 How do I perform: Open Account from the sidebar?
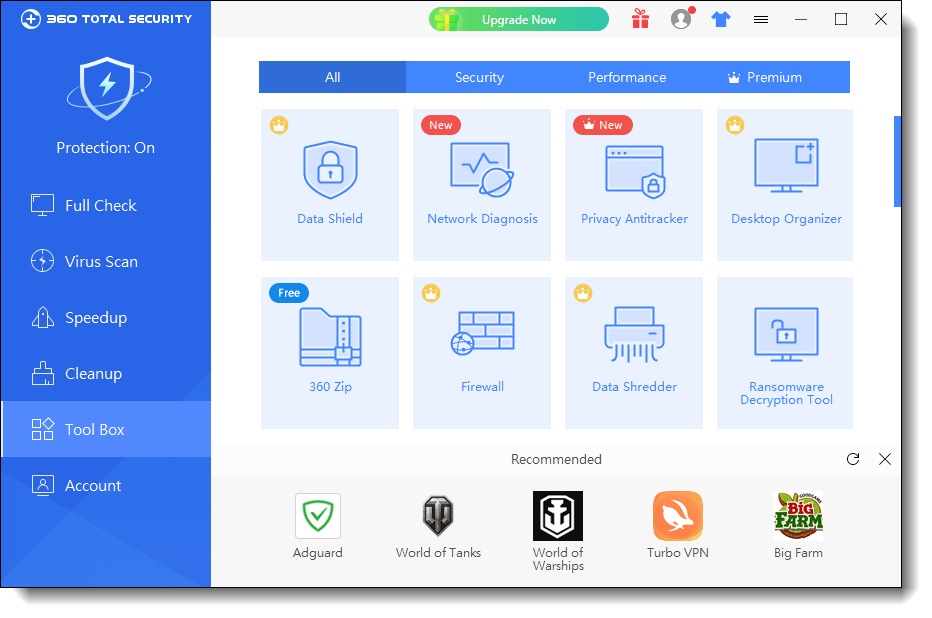(106, 485)
